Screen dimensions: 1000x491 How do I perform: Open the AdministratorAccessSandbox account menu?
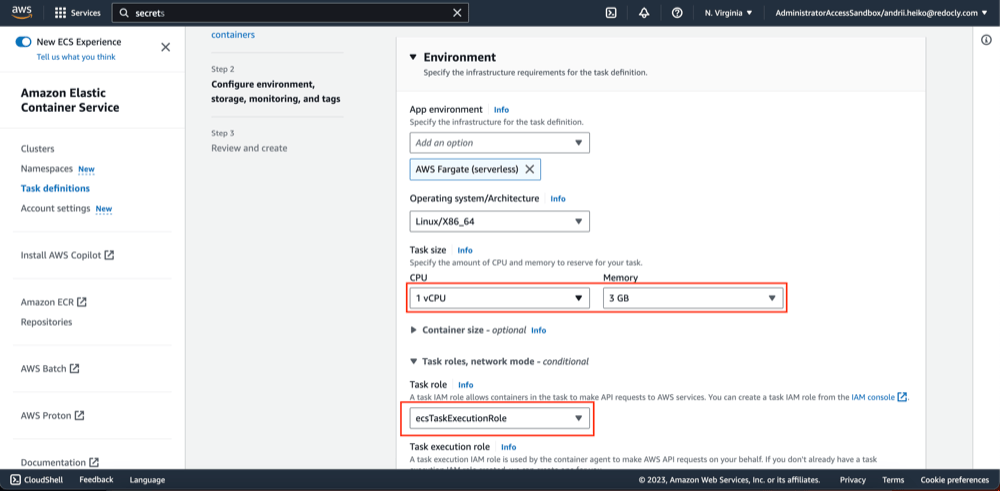click(x=883, y=13)
